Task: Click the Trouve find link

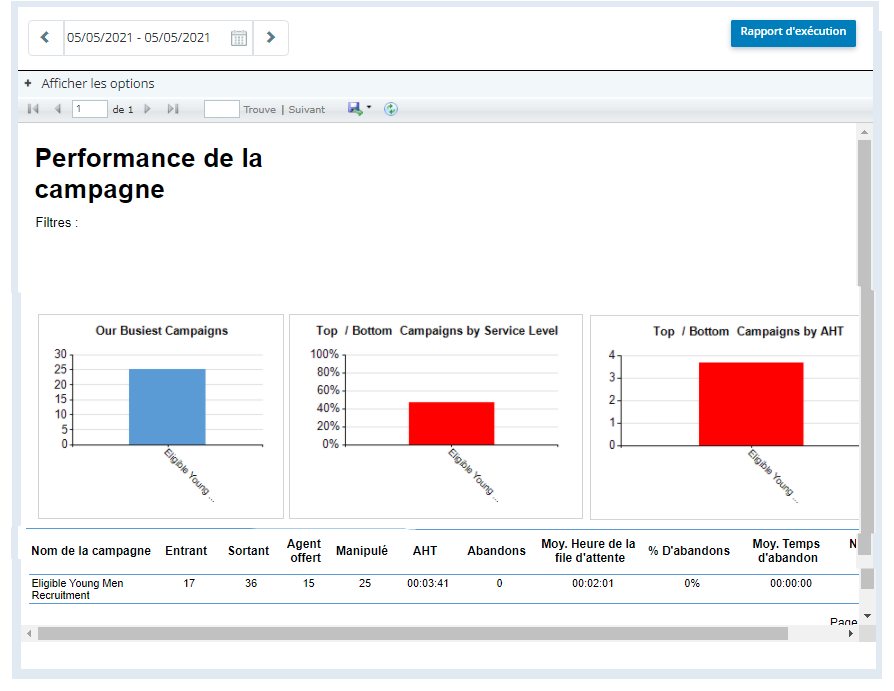Action: (259, 109)
